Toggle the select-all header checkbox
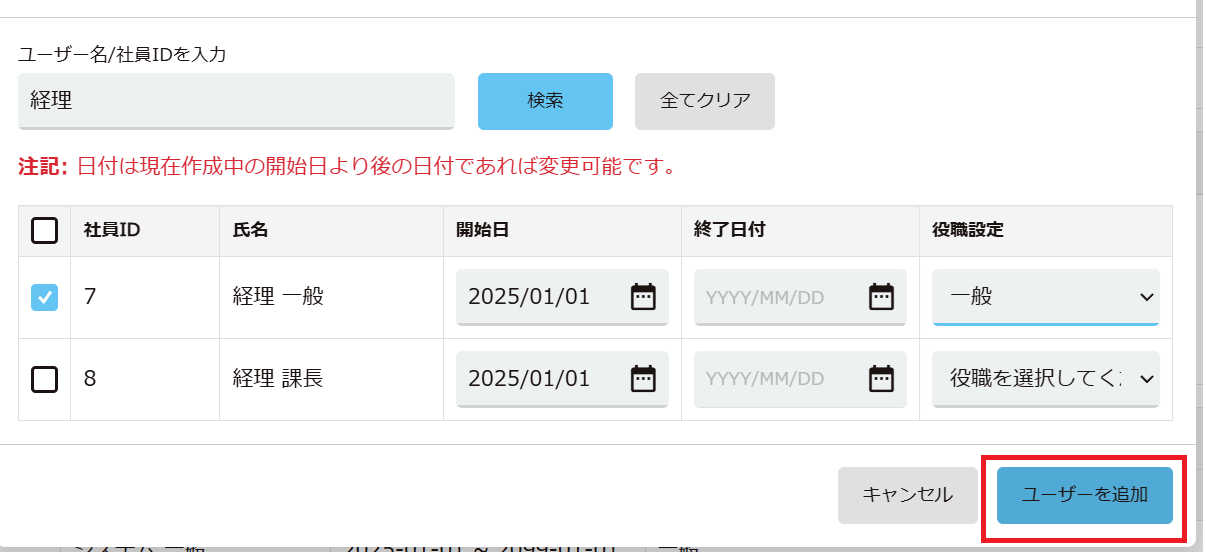Image resolution: width=1206 pixels, height=552 pixels. point(45,231)
